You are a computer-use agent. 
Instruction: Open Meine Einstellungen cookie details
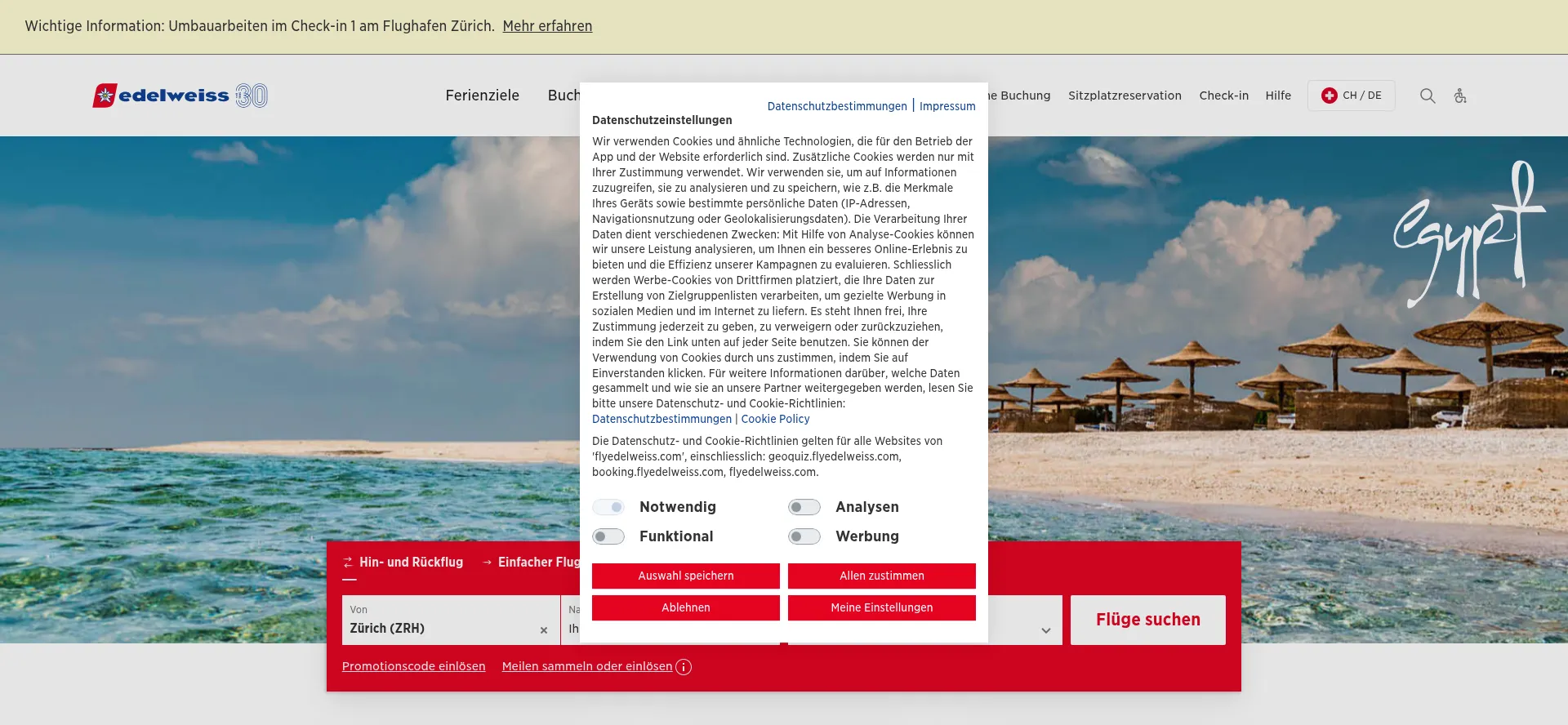pos(881,607)
